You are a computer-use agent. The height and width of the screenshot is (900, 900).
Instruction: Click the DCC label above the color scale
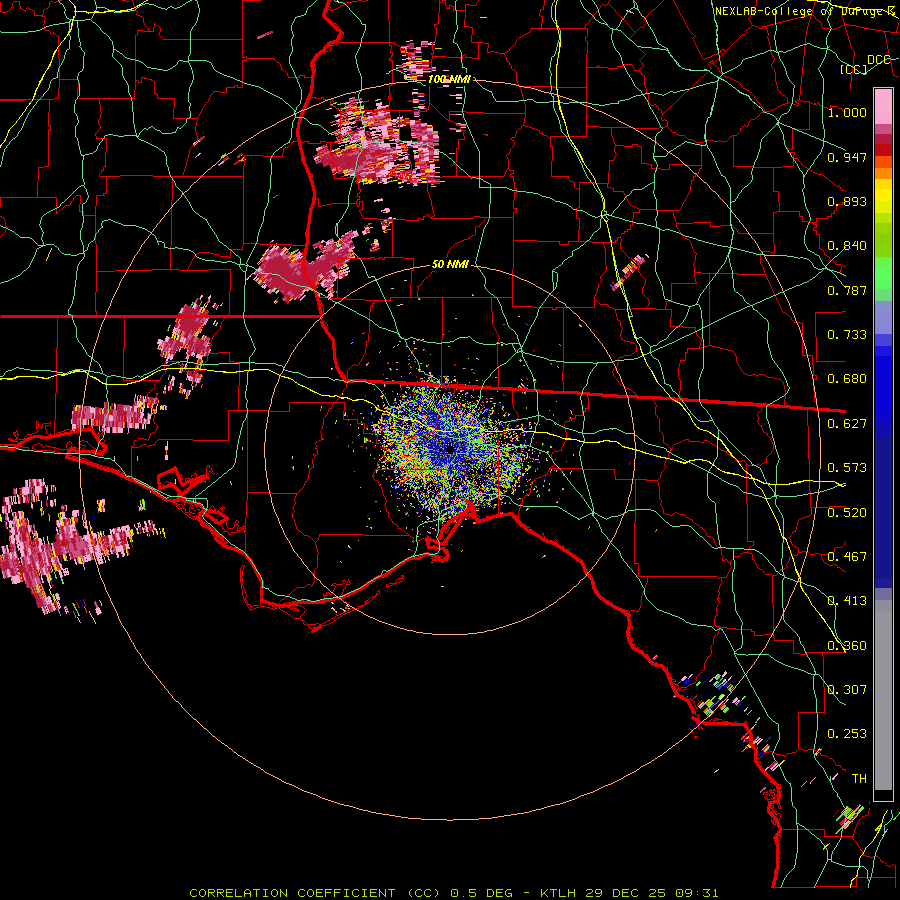(878, 59)
